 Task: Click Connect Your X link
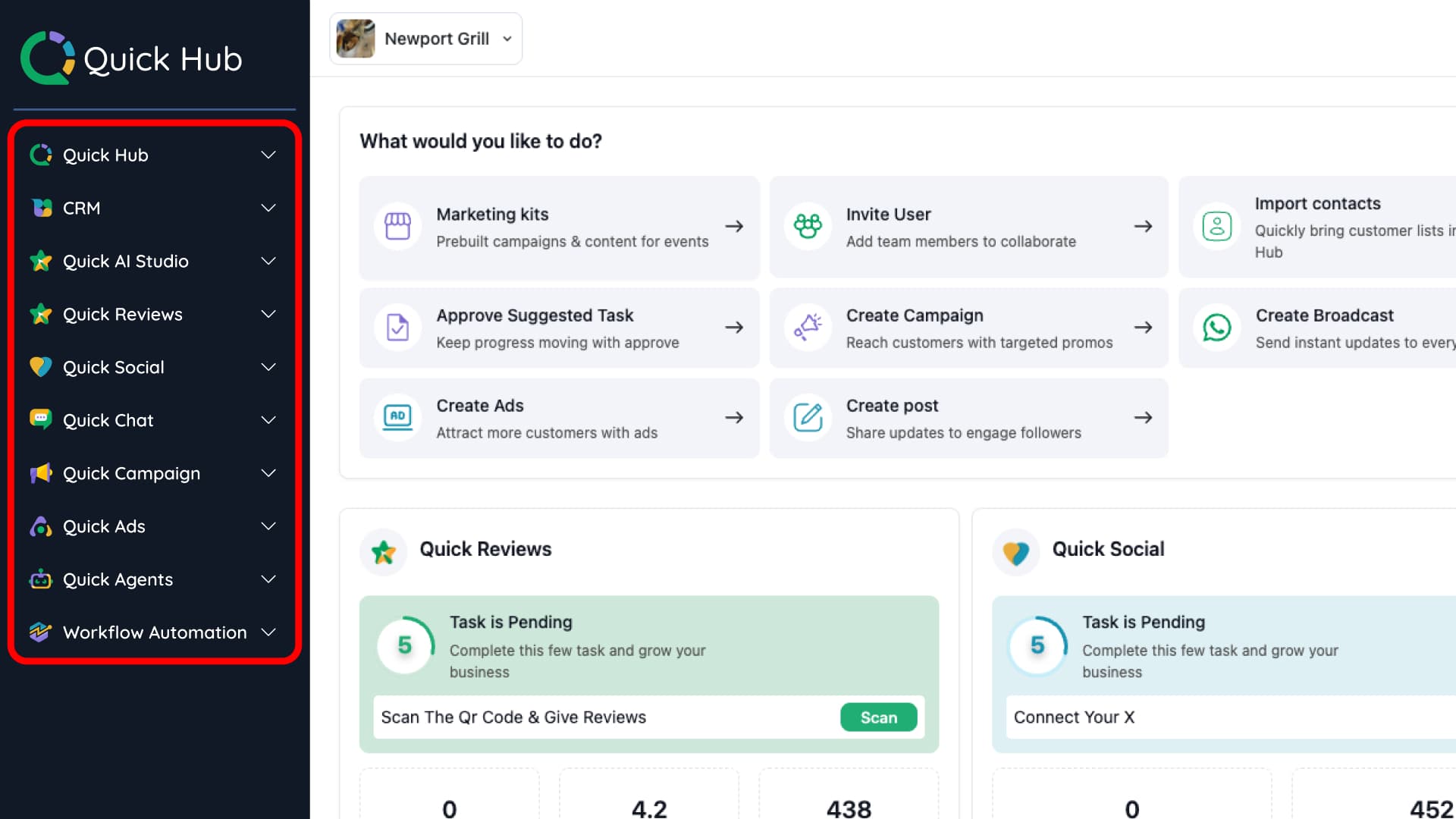[x=1074, y=717]
